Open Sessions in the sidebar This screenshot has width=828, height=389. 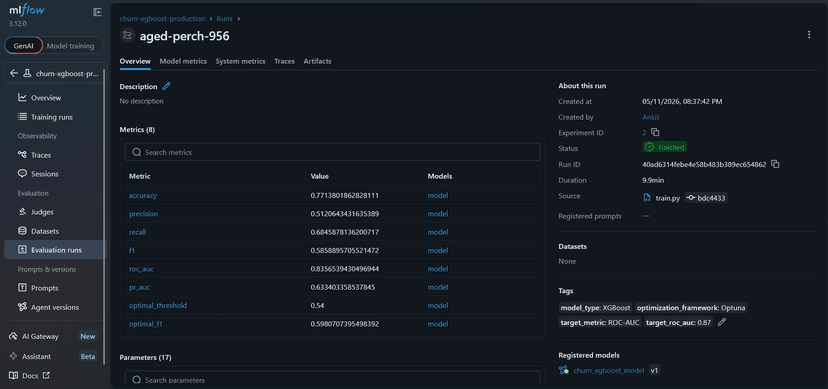click(55, 174)
